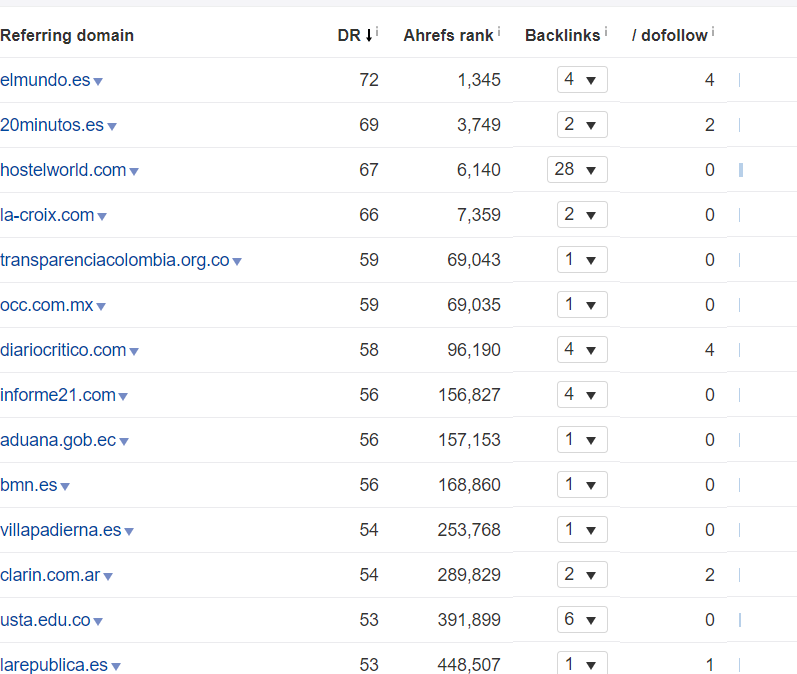This screenshot has height=674, width=797.
Task: Open occ.com.mx domain link
Action: point(47,304)
